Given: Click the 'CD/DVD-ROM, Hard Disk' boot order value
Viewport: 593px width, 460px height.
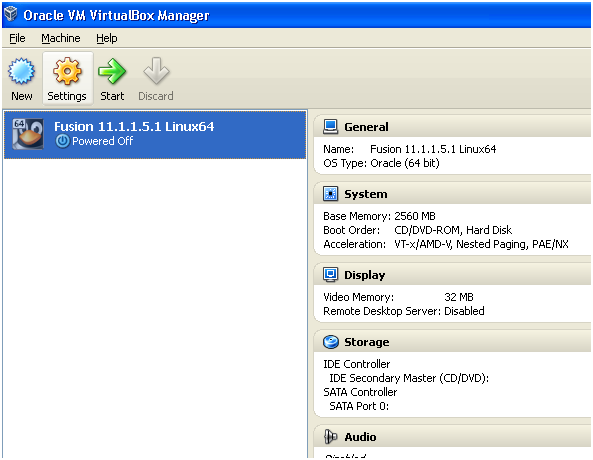Looking at the screenshot, I should (x=453, y=230).
